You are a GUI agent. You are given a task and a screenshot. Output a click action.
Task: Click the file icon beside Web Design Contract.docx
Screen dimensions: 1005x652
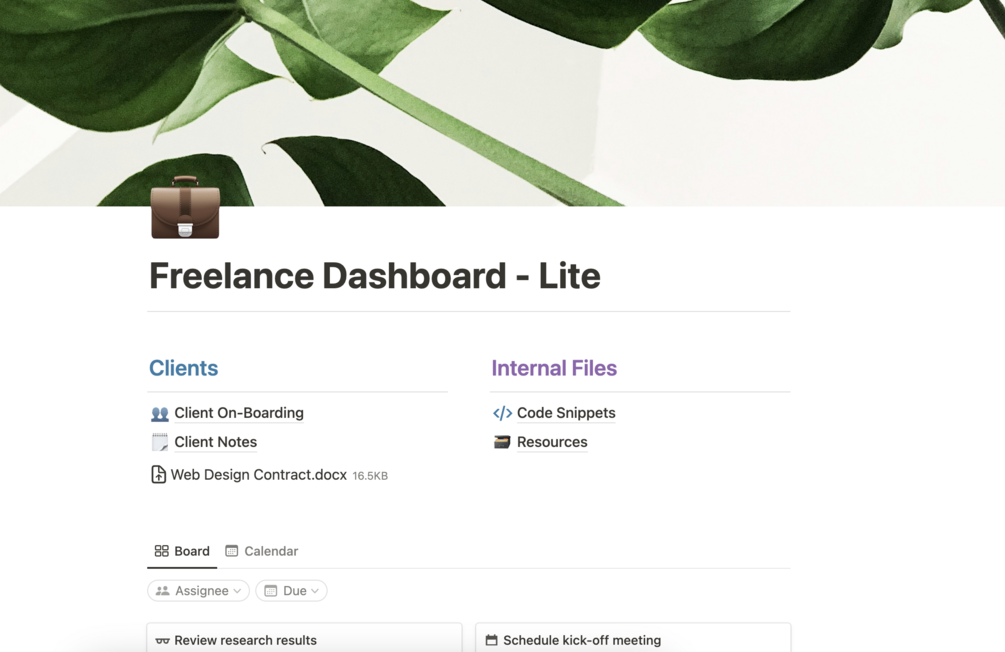point(160,474)
